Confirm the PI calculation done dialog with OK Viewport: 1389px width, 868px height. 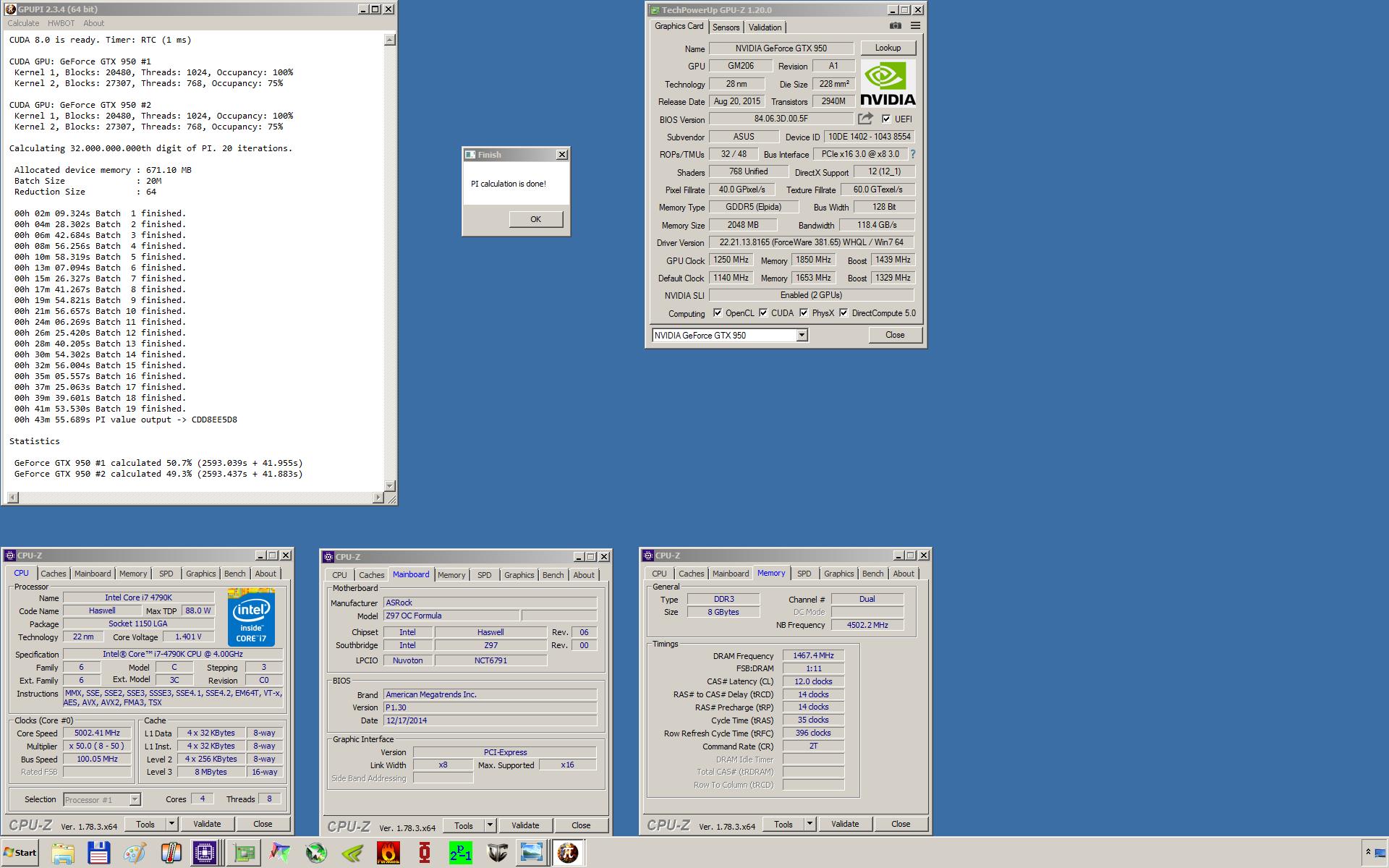point(535,219)
